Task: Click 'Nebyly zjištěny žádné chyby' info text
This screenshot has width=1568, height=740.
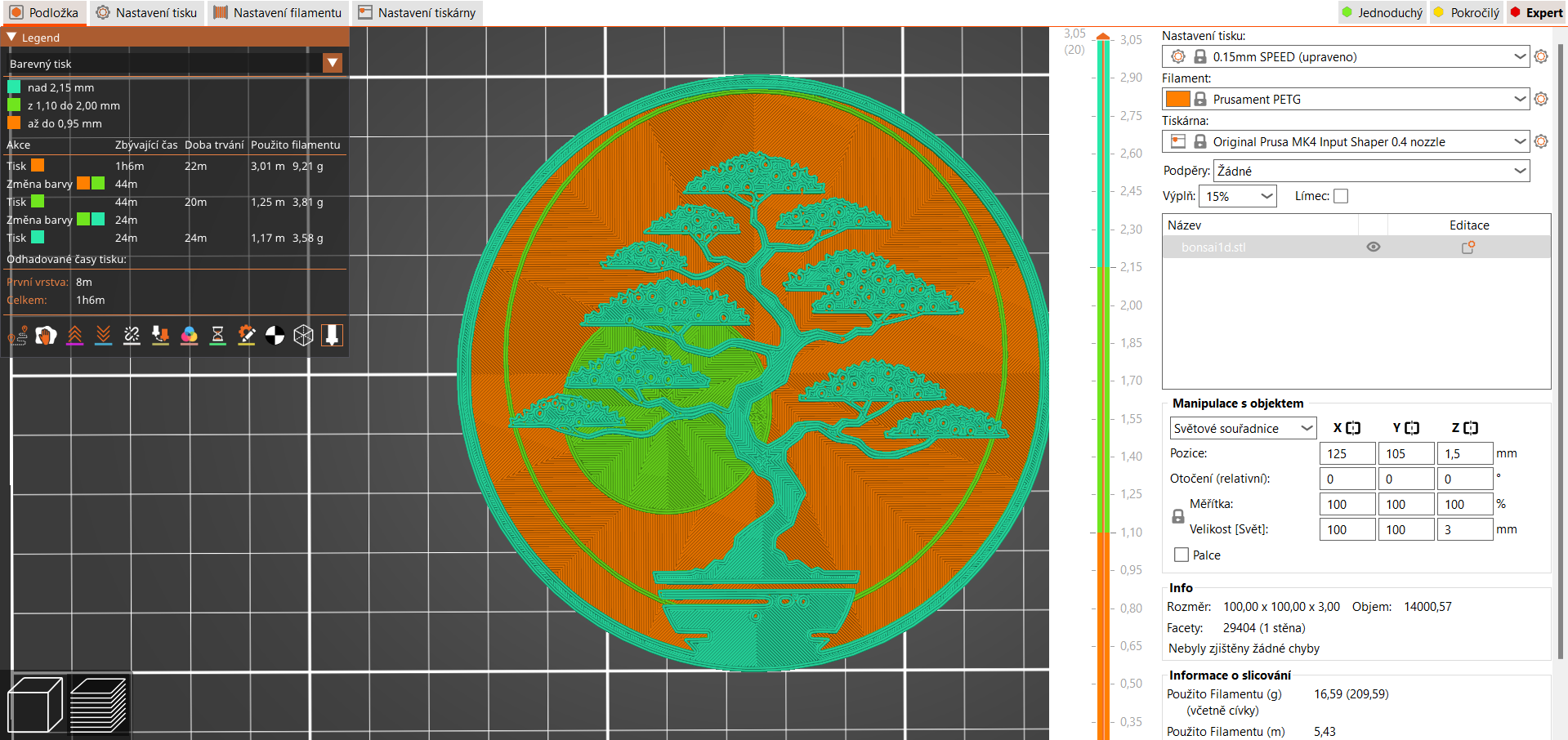Action: coord(1244,649)
